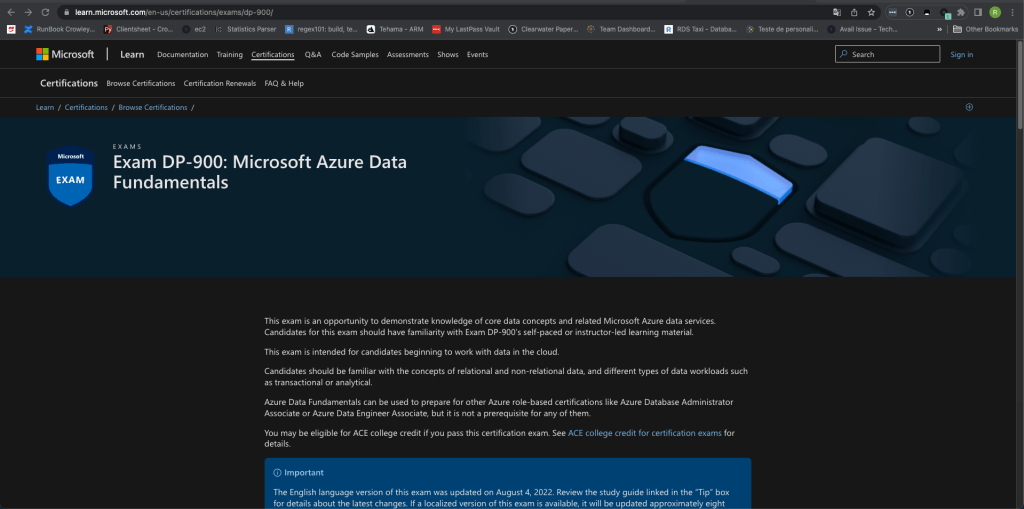Reload the page with the refresh icon

45,12
